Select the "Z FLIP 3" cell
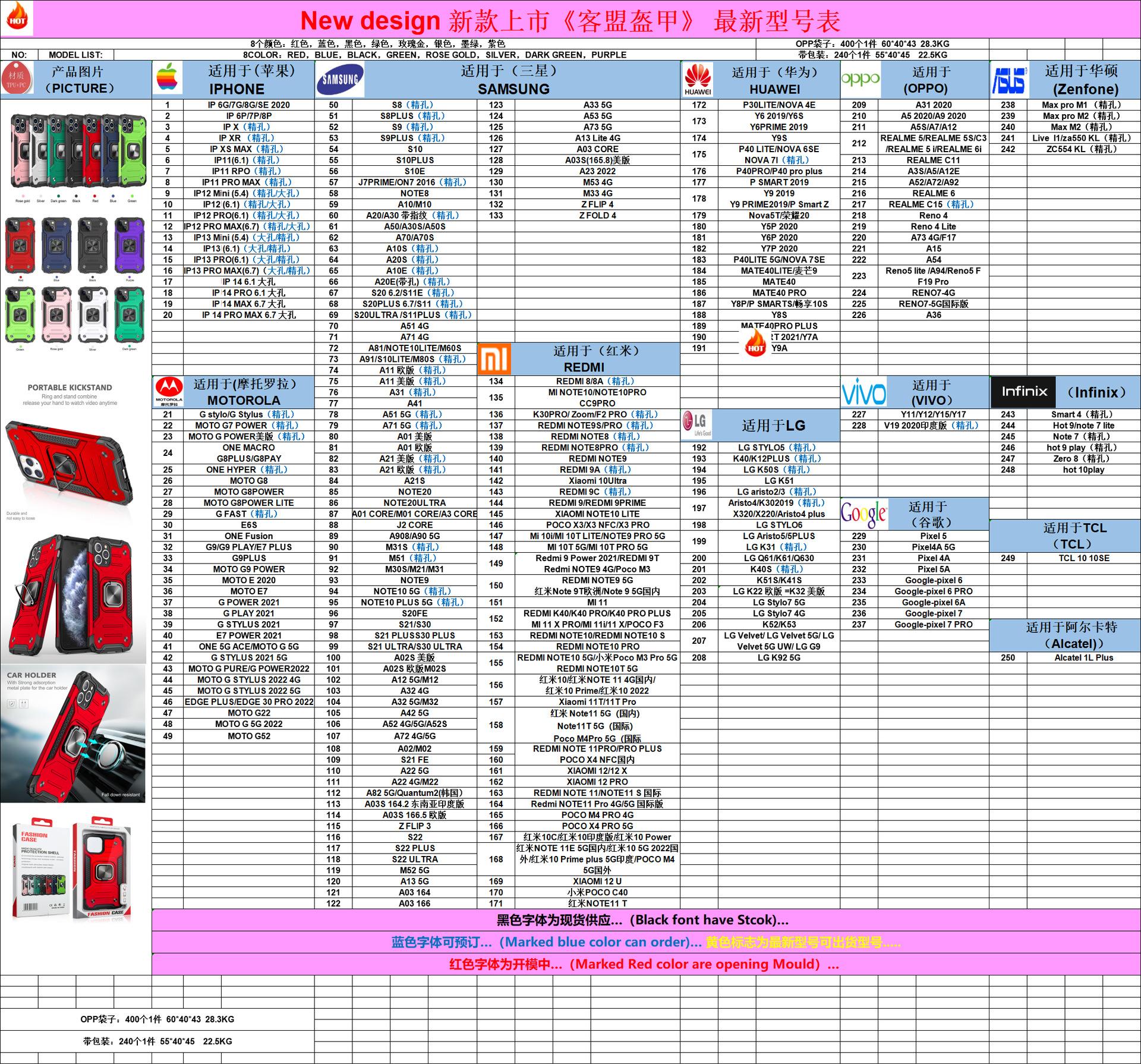The width and height of the screenshot is (1141, 1064). [x=415, y=826]
